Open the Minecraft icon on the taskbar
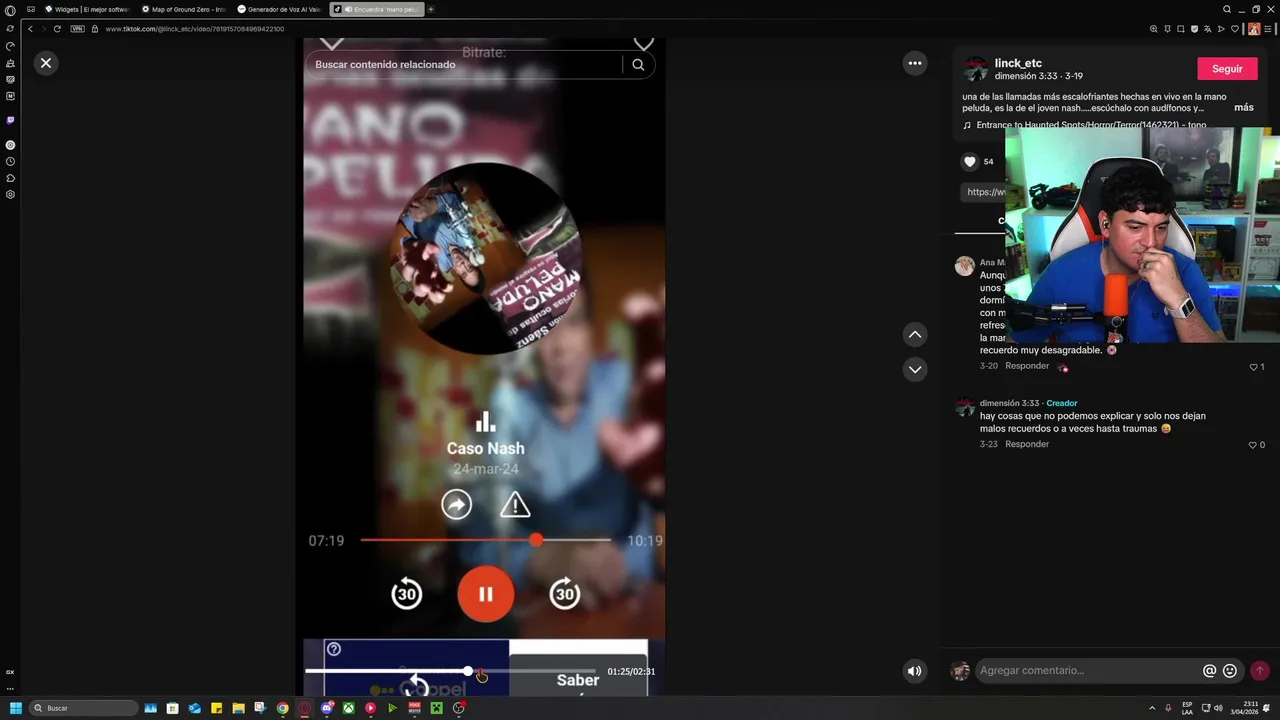The image size is (1280, 720). 436,708
